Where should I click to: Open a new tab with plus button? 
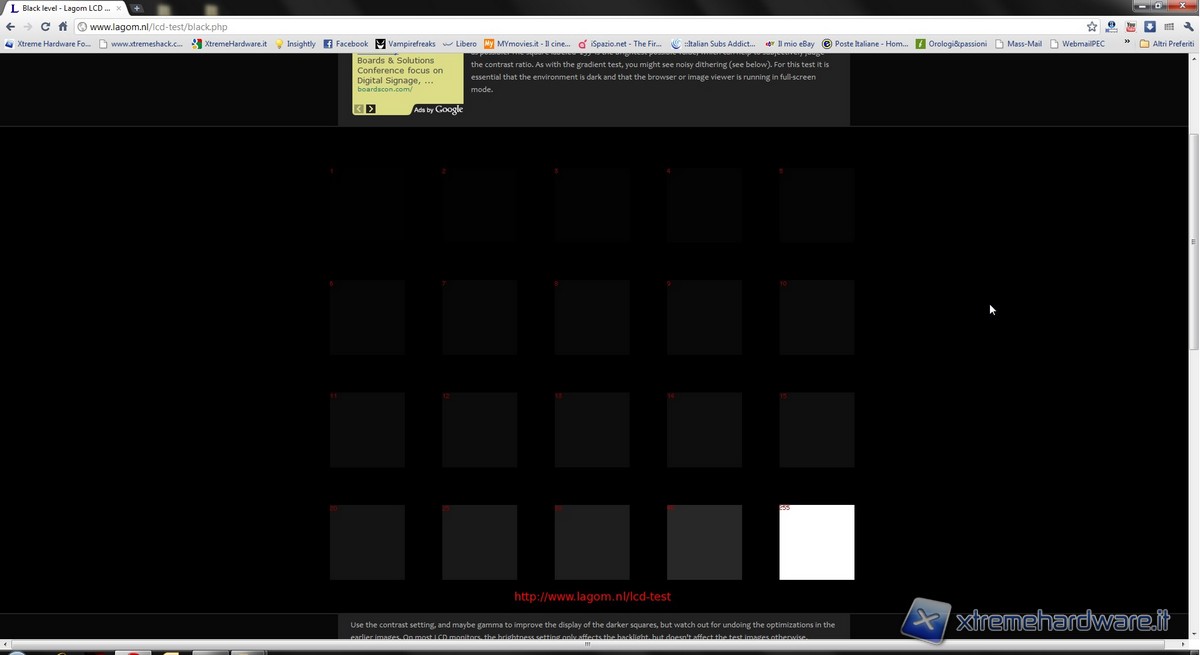coord(137,8)
